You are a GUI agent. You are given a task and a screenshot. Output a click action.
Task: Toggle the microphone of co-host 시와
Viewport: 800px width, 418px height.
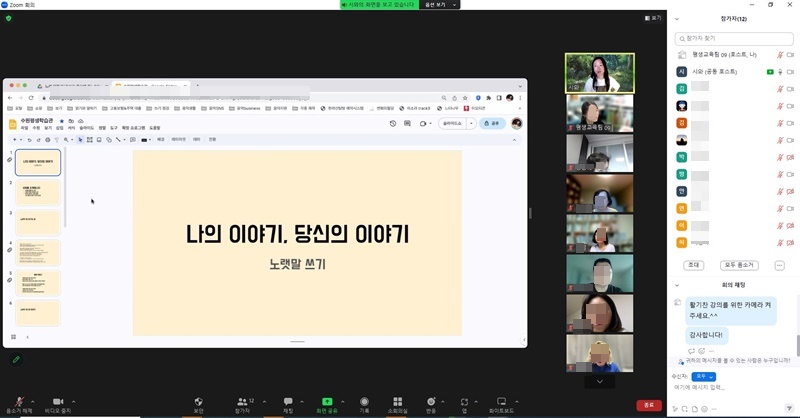(x=780, y=72)
